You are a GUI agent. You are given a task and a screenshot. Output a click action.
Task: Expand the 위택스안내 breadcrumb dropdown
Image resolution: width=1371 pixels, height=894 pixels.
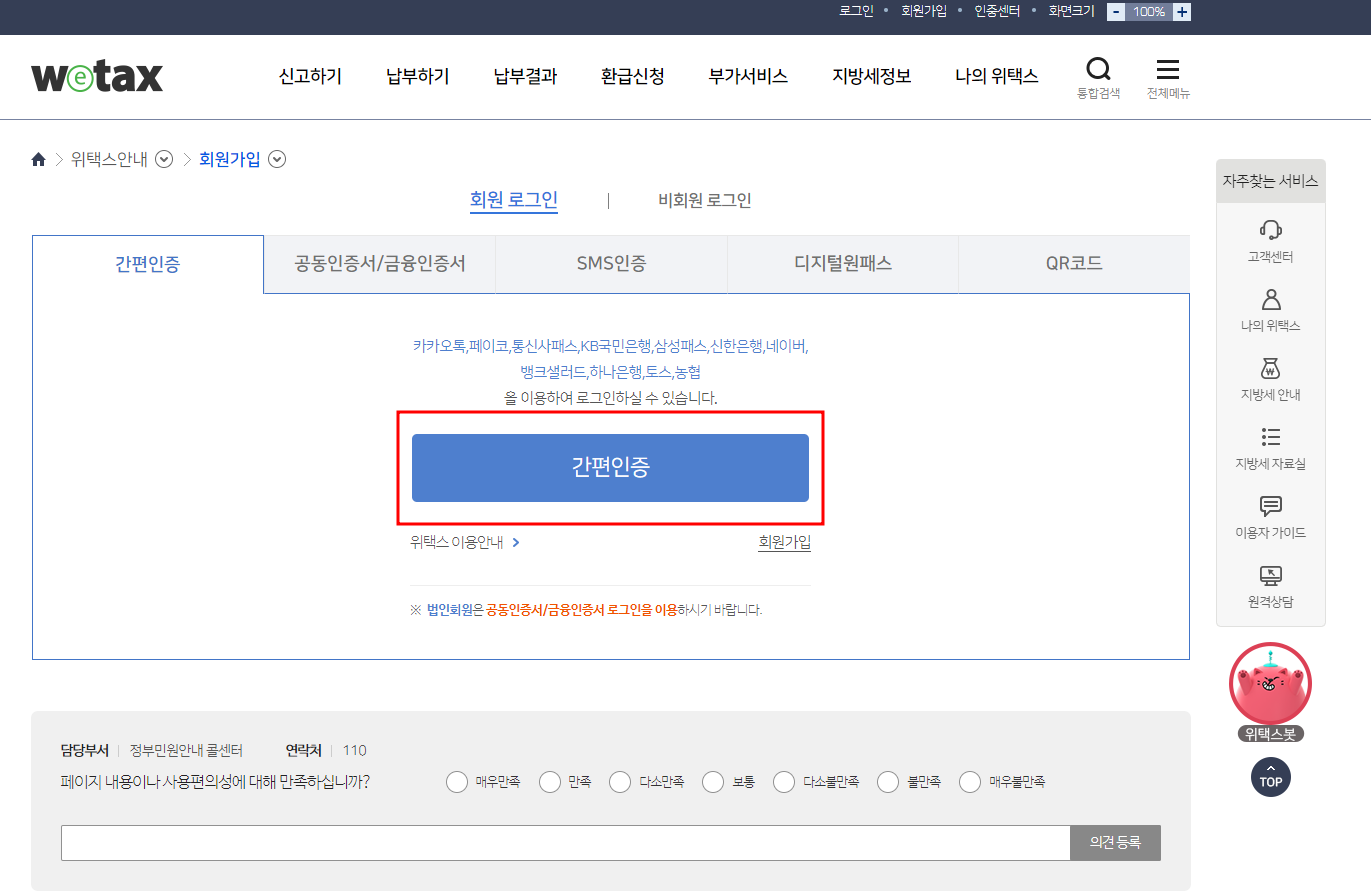tap(163, 159)
